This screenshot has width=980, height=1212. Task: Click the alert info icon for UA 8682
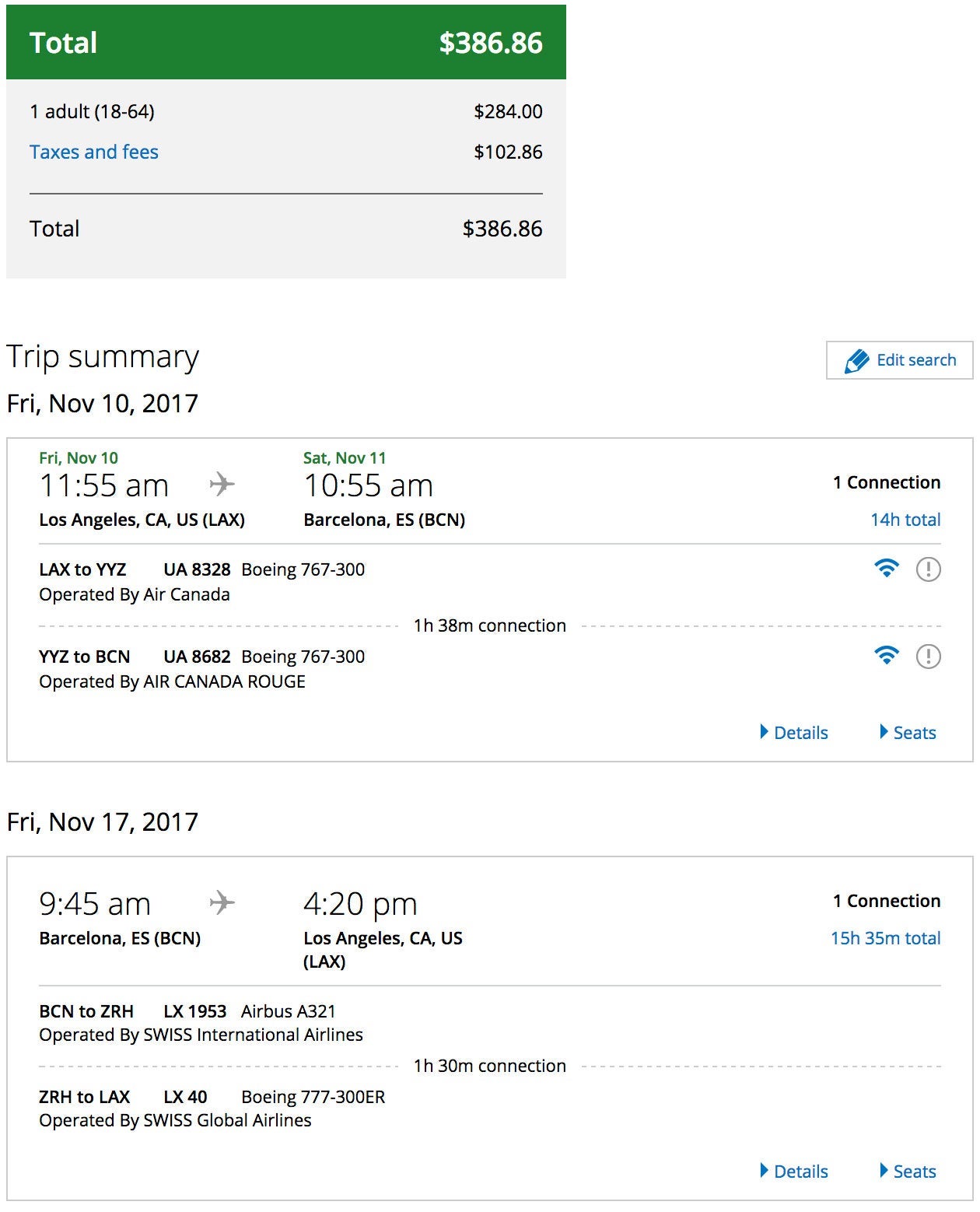(x=928, y=657)
